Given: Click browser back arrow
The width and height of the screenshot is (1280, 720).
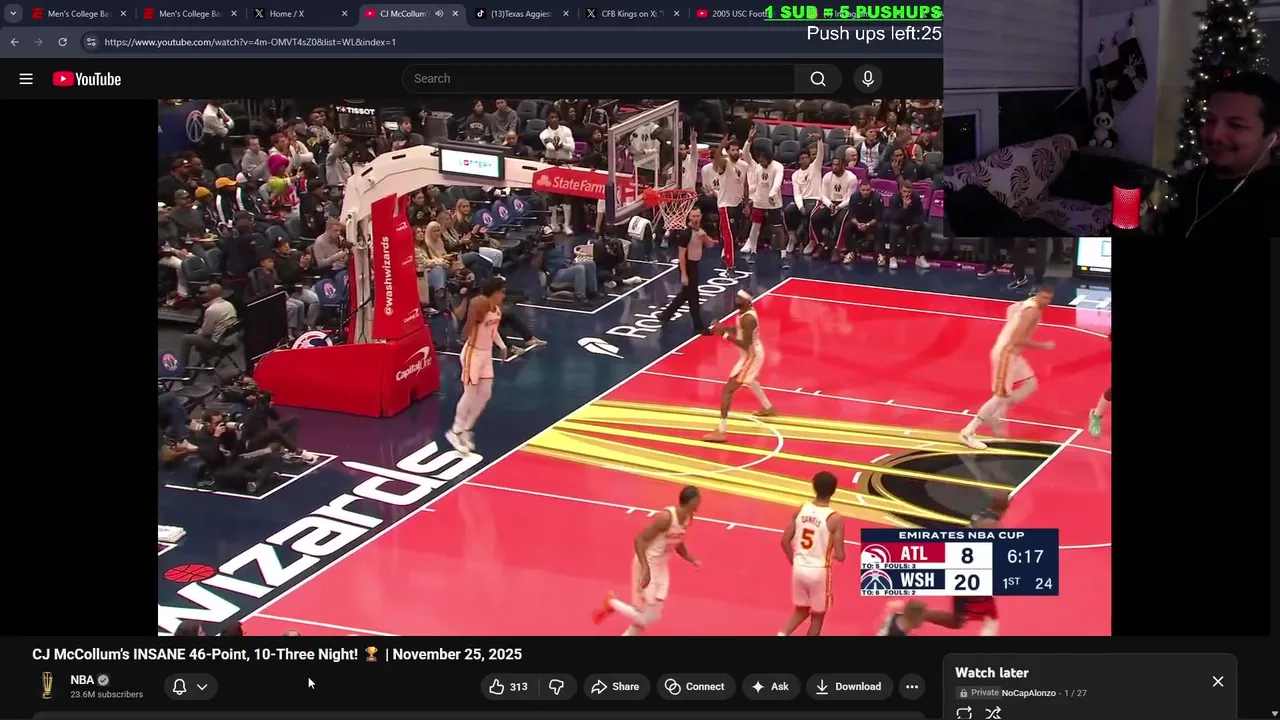Looking at the screenshot, I should (x=14, y=42).
